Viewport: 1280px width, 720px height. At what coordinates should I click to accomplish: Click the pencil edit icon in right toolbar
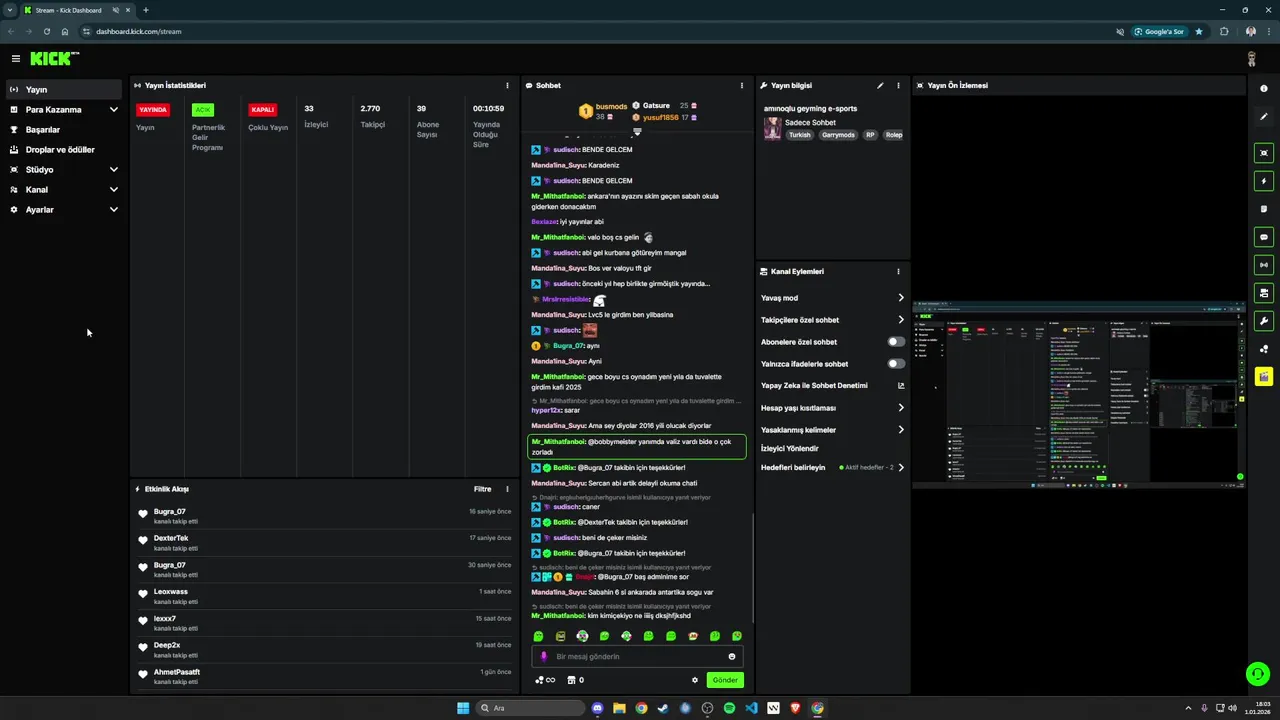click(1264, 117)
